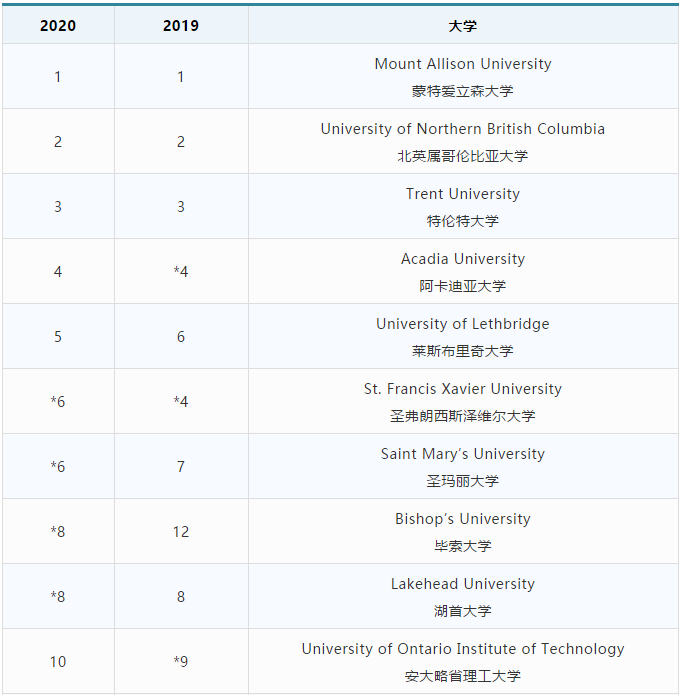The image size is (679, 695).
Task: Click 2020 rank *6 in Saint Mary's row
Action: [x=58, y=467]
